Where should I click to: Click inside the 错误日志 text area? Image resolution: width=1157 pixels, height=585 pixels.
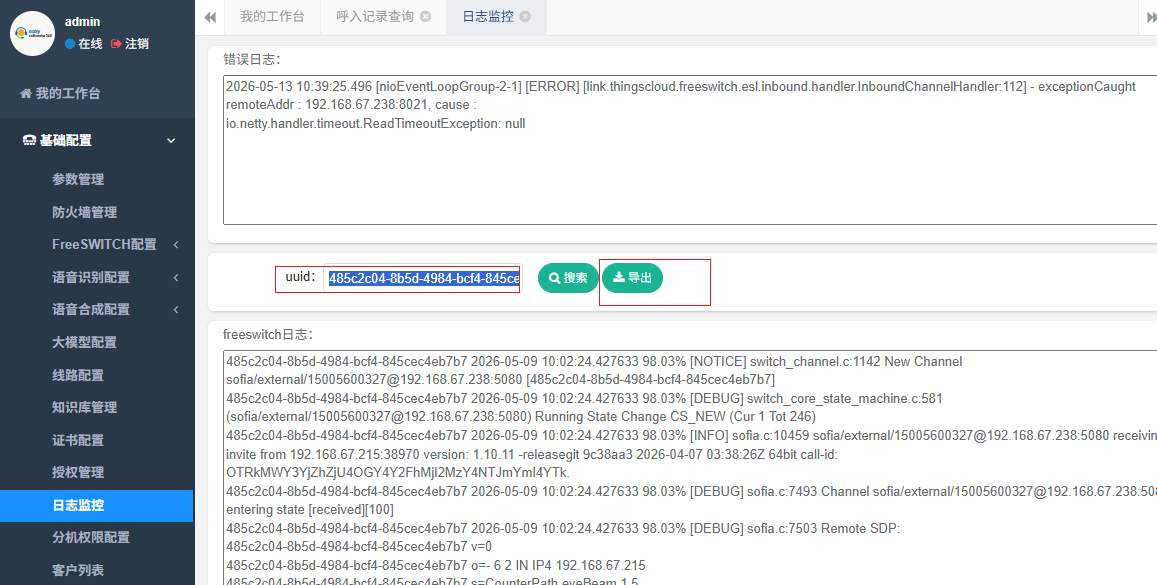coord(690,150)
